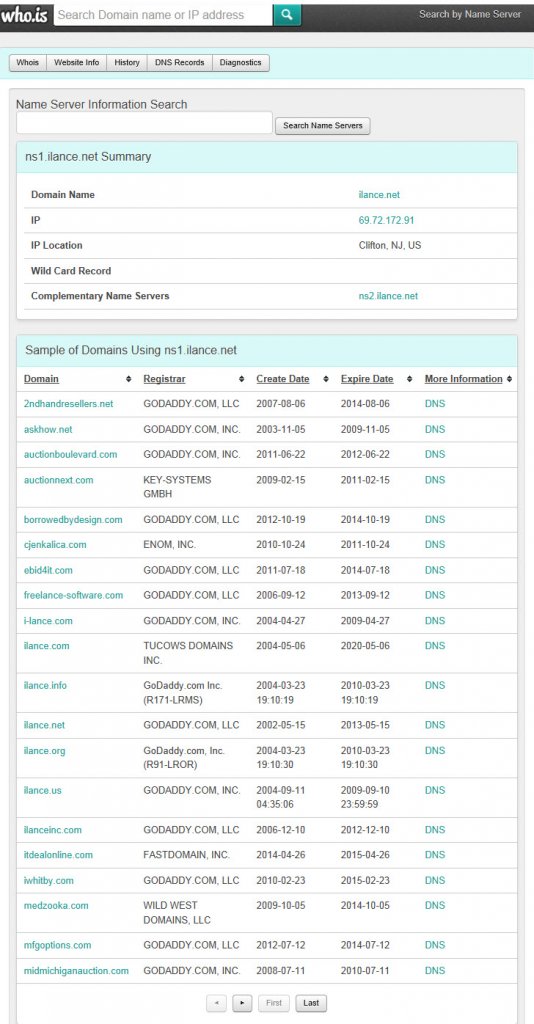
Task: Open the Website Info tab
Action: [x=76, y=63]
